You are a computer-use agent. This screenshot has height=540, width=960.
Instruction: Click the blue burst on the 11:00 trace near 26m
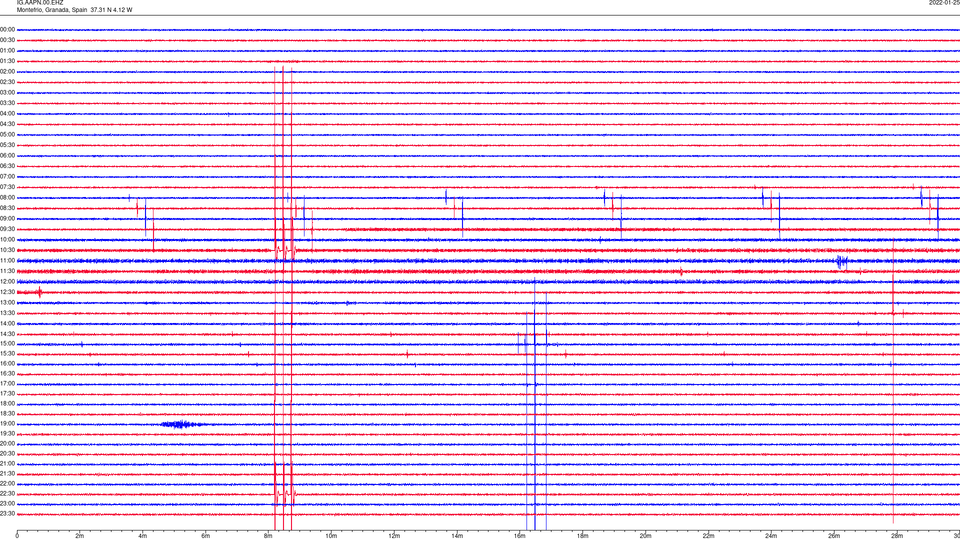tap(842, 261)
